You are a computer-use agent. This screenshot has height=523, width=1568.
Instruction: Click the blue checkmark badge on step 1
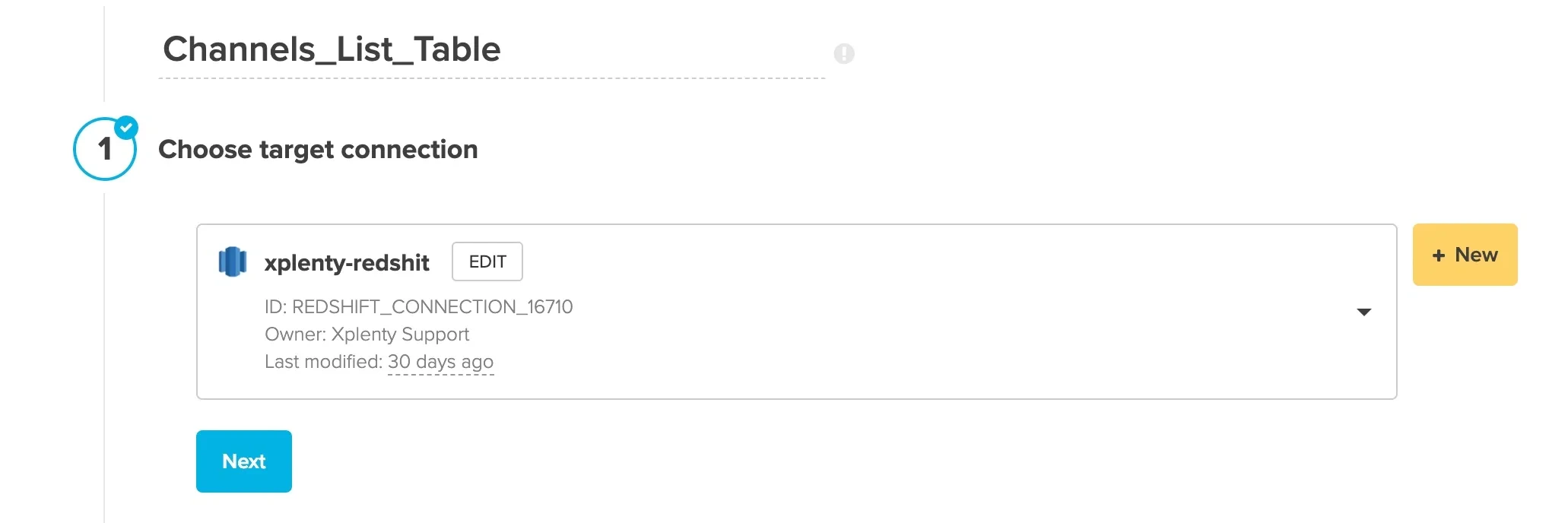coord(127,125)
